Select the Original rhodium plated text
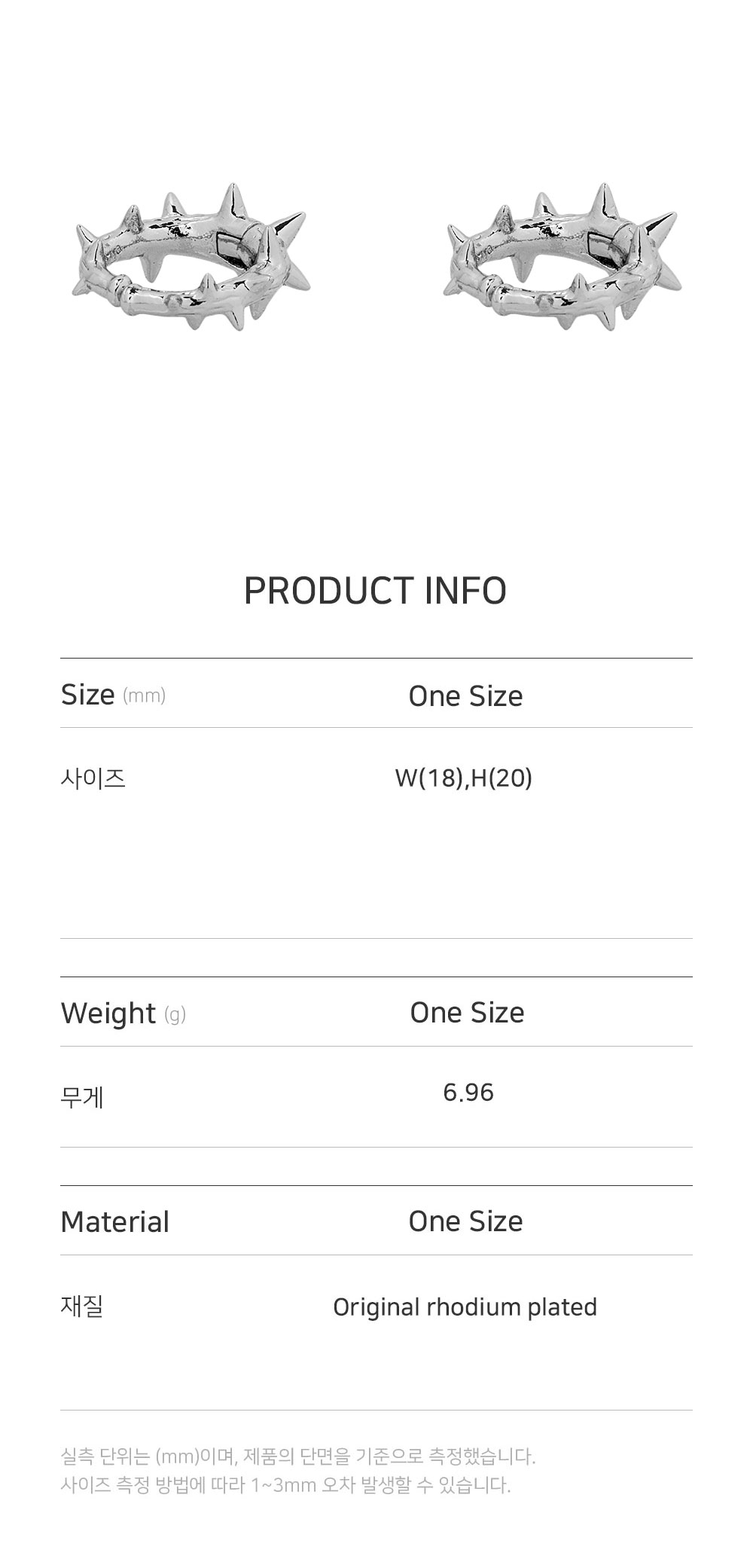The height and width of the screenshot is (1568, 753). (465, 1307)
